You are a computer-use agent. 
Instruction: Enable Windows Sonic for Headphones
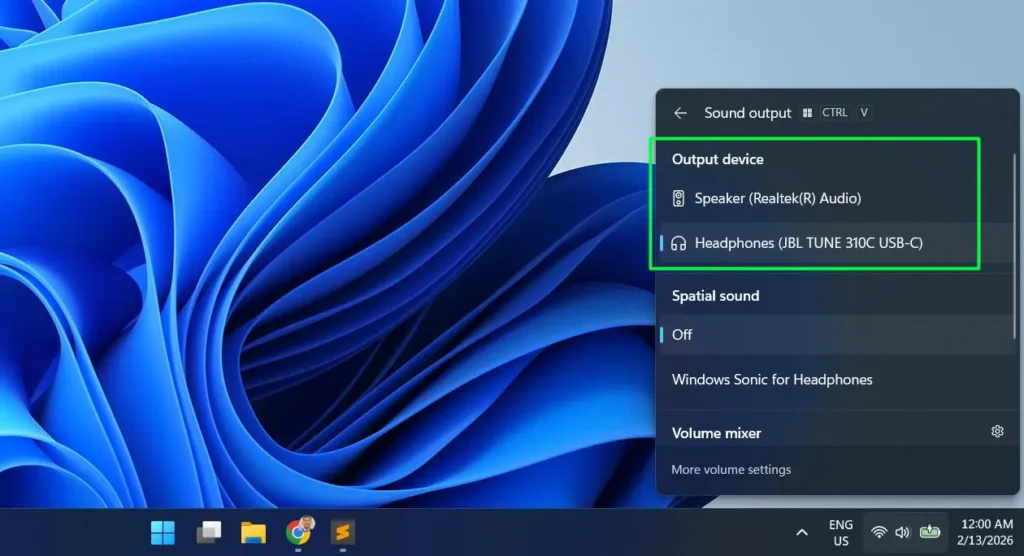(836, 380)
